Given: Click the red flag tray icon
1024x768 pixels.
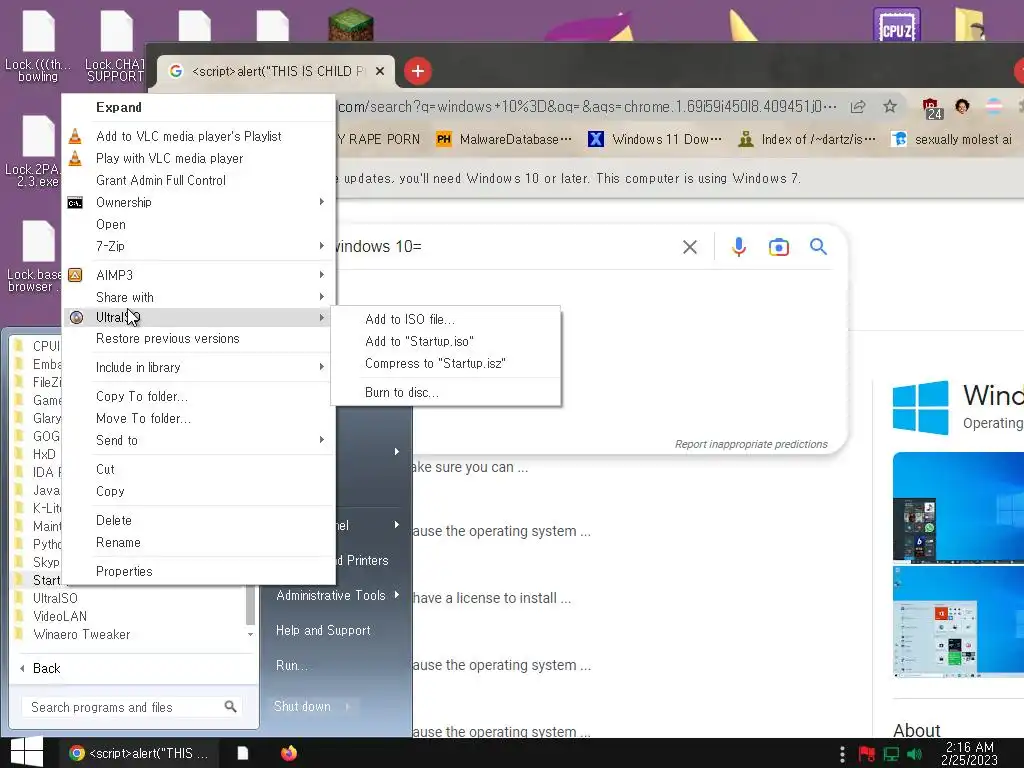Looking at the screenshot, I should coord(867,754).
